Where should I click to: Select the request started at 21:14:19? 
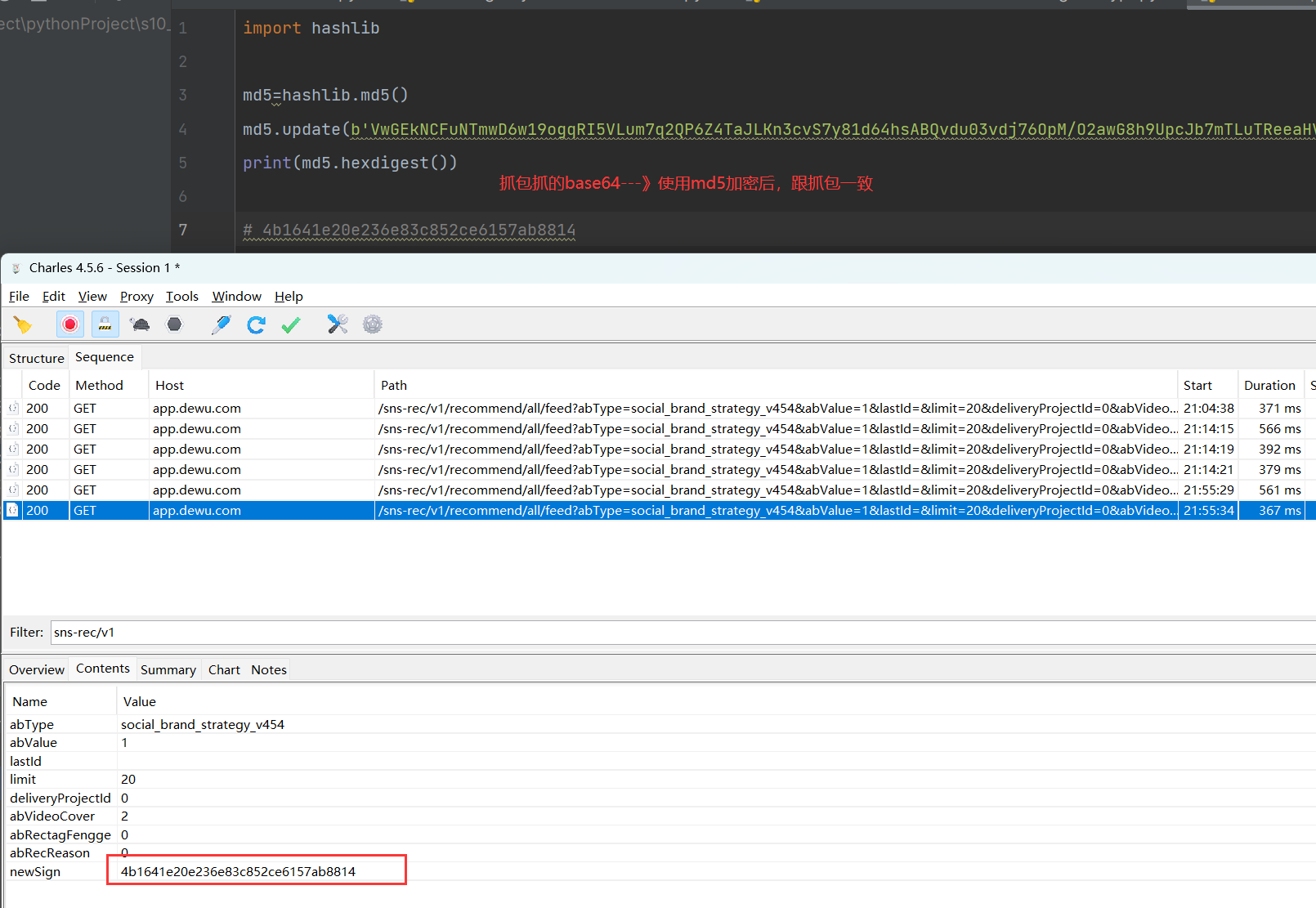coord(658,450)
